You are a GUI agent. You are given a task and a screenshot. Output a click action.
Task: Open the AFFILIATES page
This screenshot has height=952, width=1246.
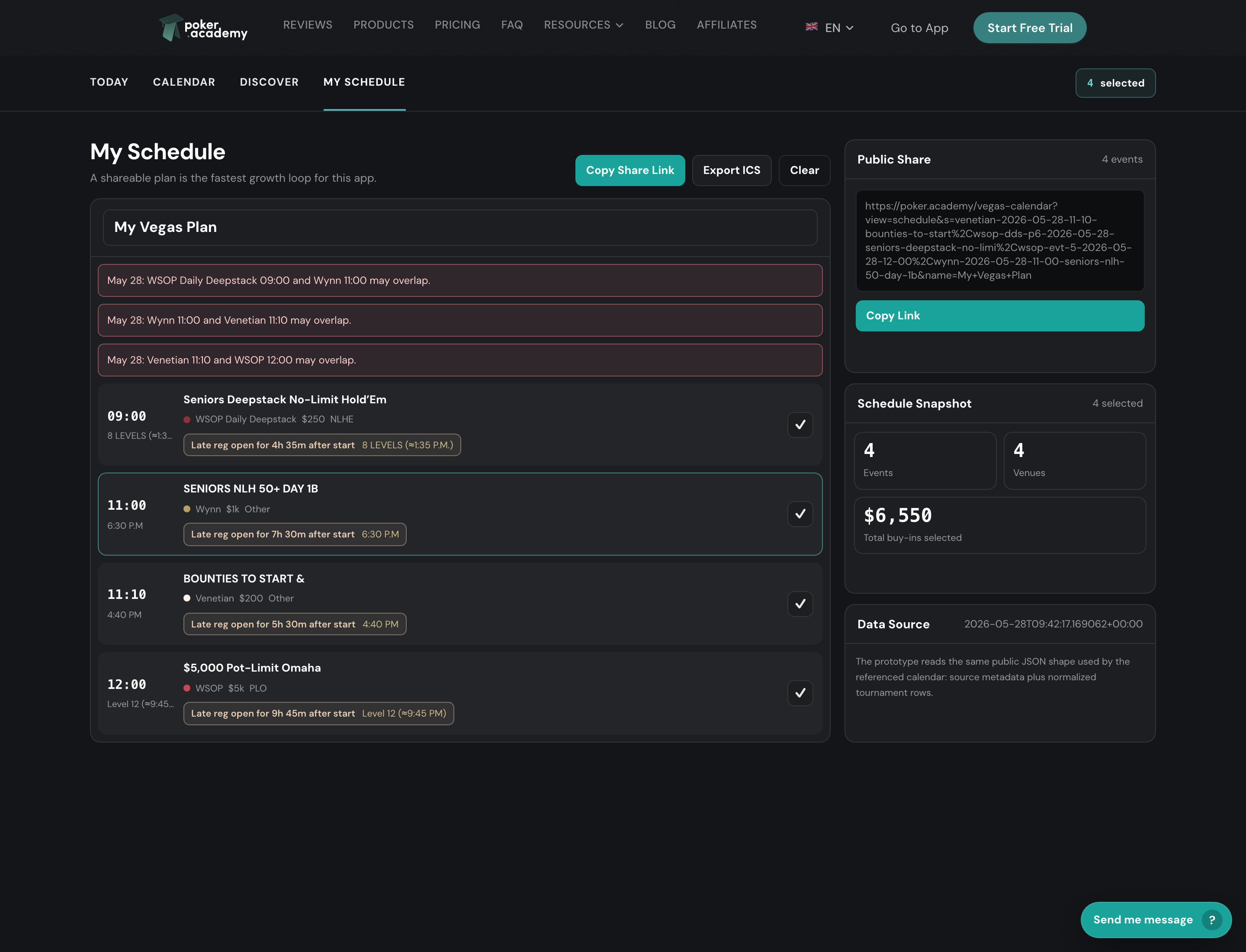point(726,25)
